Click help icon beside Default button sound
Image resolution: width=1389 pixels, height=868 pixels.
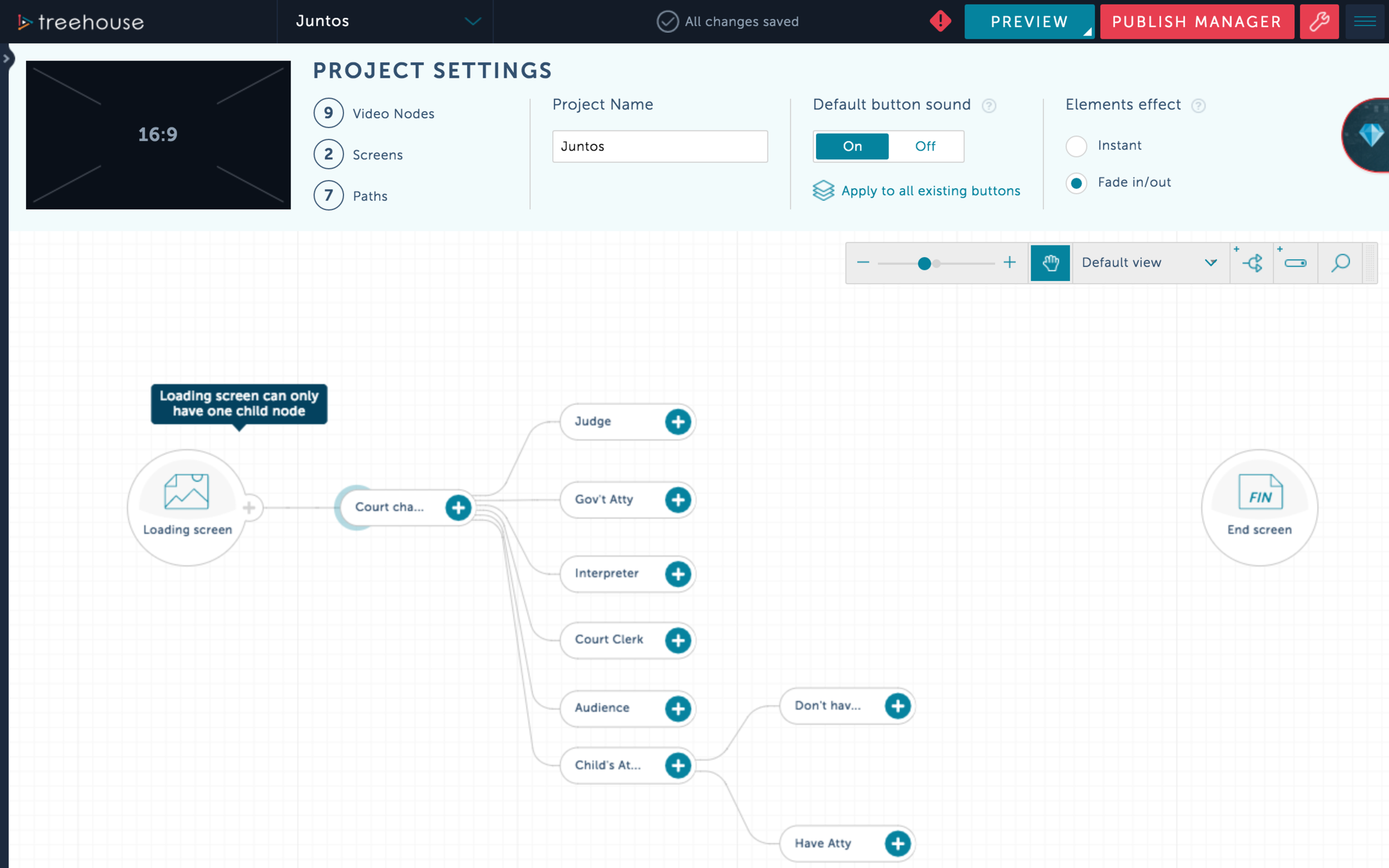988,106
